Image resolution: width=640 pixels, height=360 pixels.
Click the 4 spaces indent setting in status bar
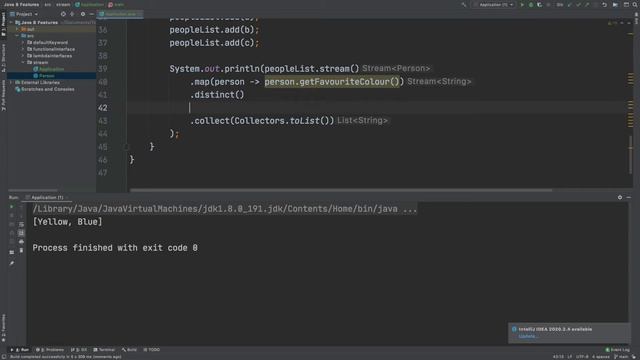(x=600, y=357)
